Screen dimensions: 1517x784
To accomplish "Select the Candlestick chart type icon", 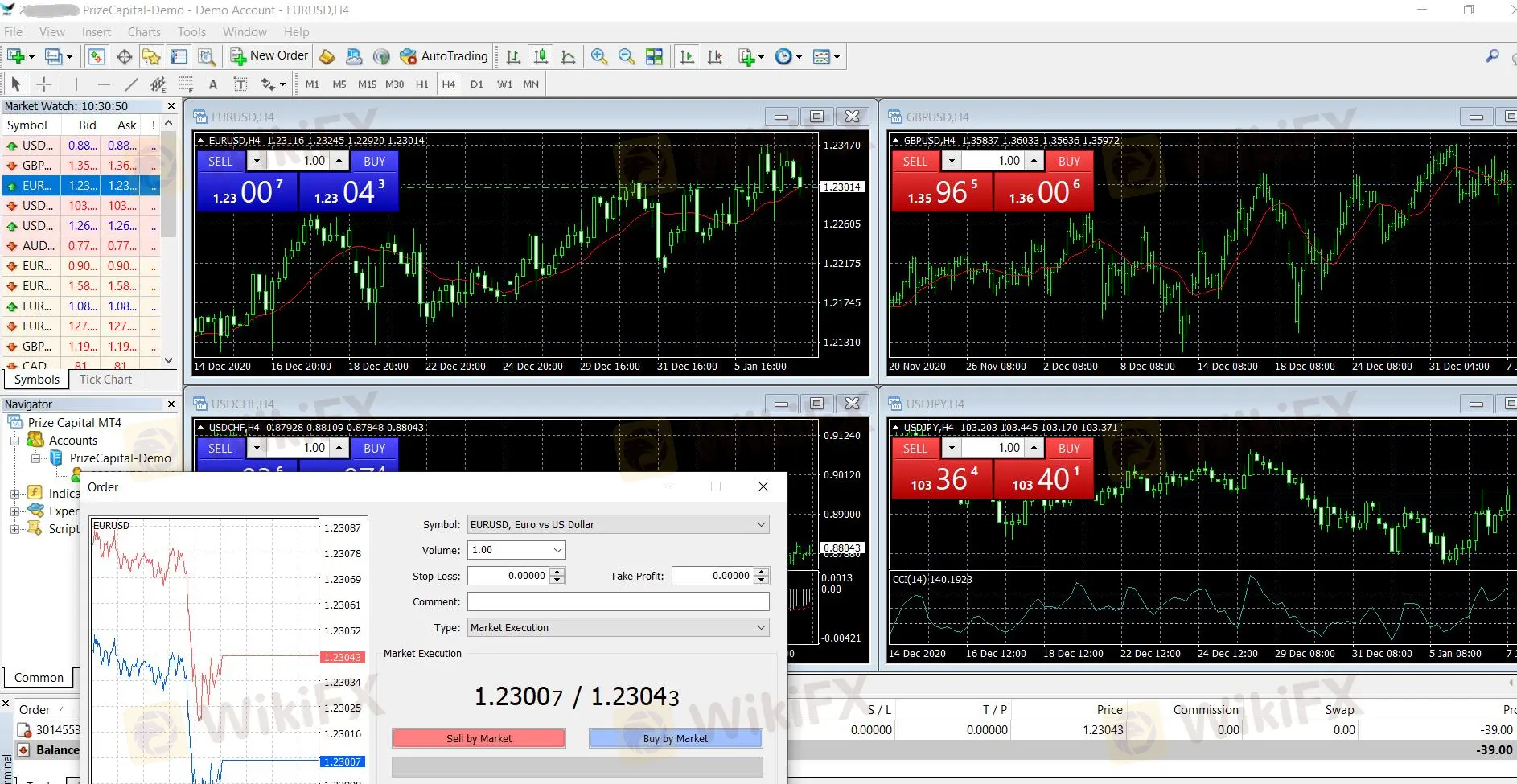I will pyautogui.click(x=541, y=55).
